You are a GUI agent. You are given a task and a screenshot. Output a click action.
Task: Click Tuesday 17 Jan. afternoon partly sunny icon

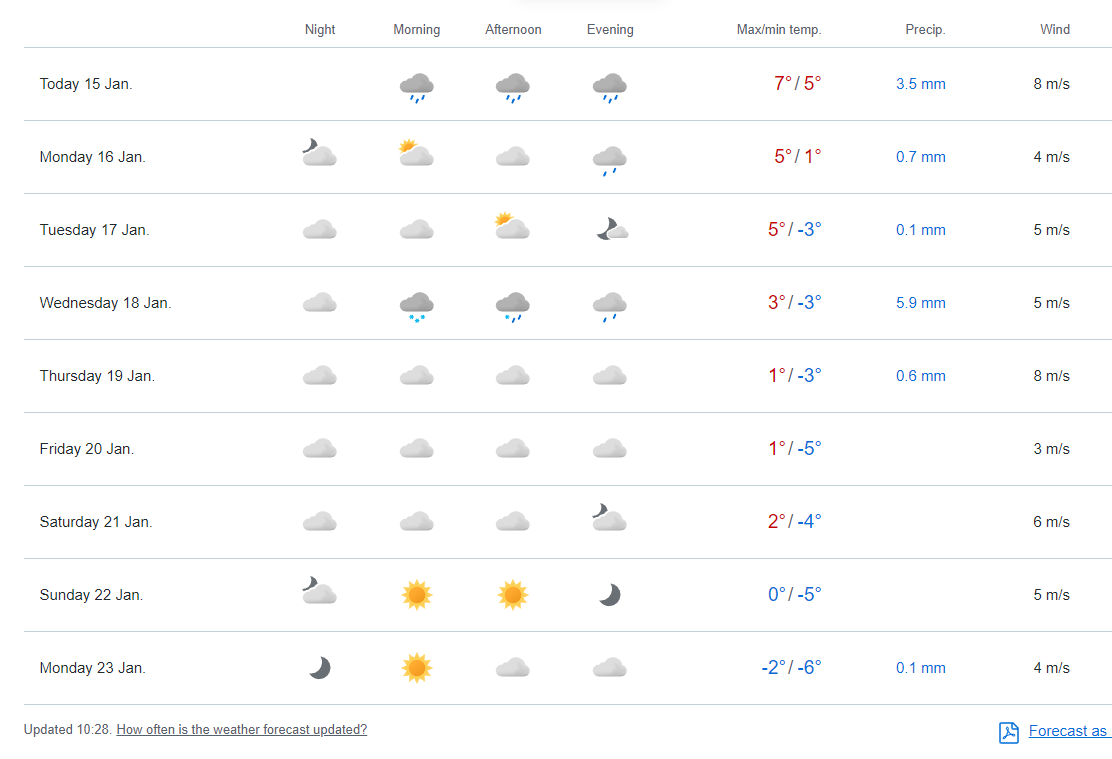click(x=512, y=227)
